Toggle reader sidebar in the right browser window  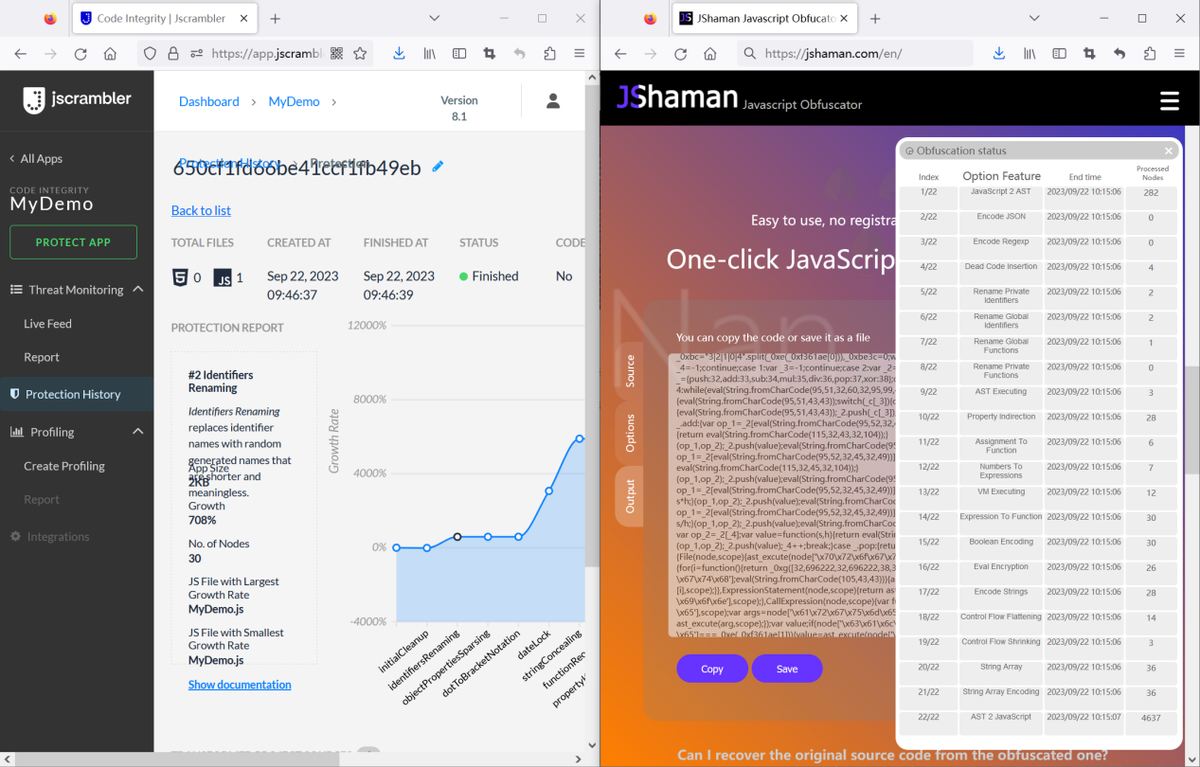pyautogui.click(x=1059, y=53)
